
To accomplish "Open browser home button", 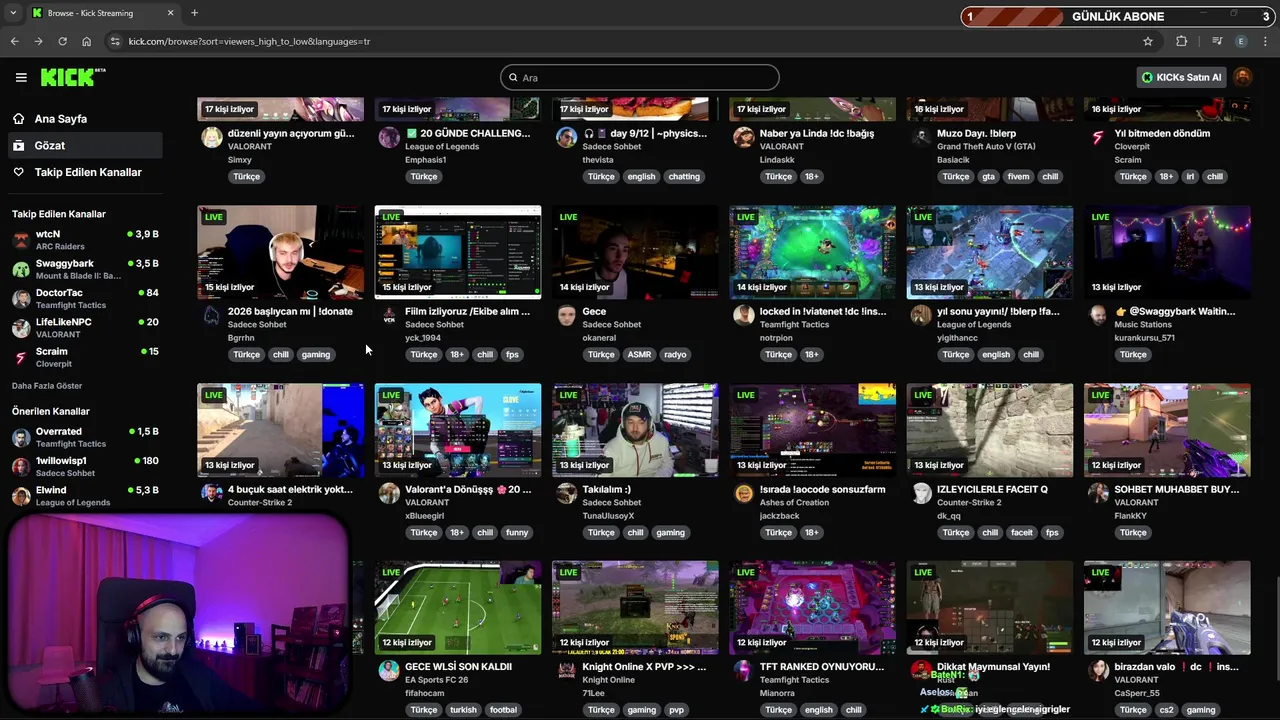I will point(86,41).
